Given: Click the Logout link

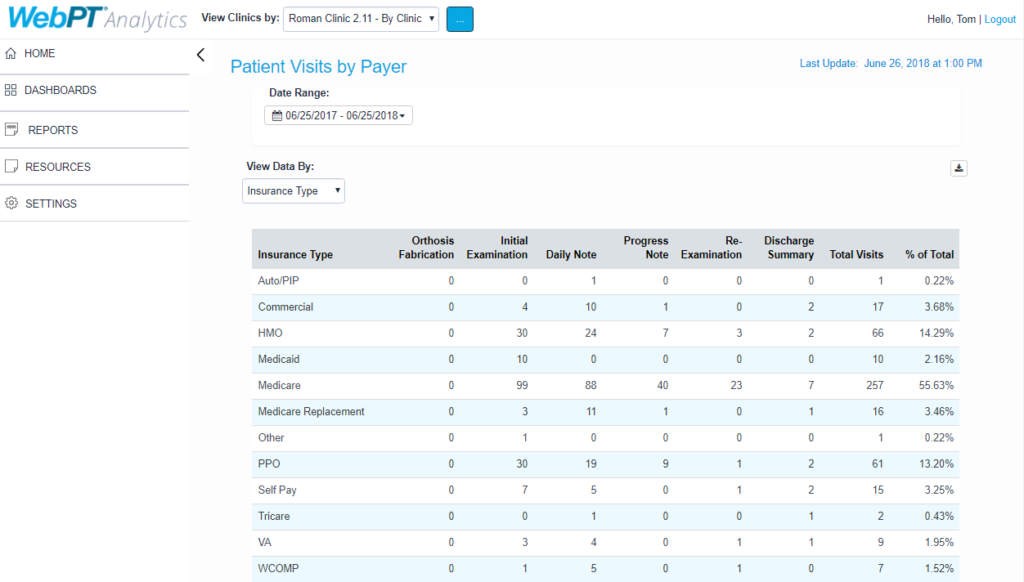Looking at the screenshot, I should 1000,18.
